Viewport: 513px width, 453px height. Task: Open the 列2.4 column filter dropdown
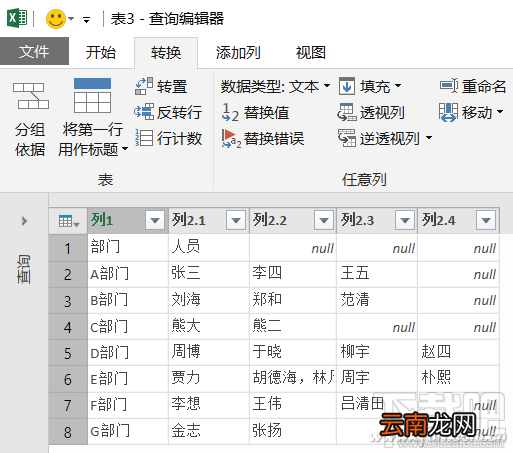coord(486,220)
